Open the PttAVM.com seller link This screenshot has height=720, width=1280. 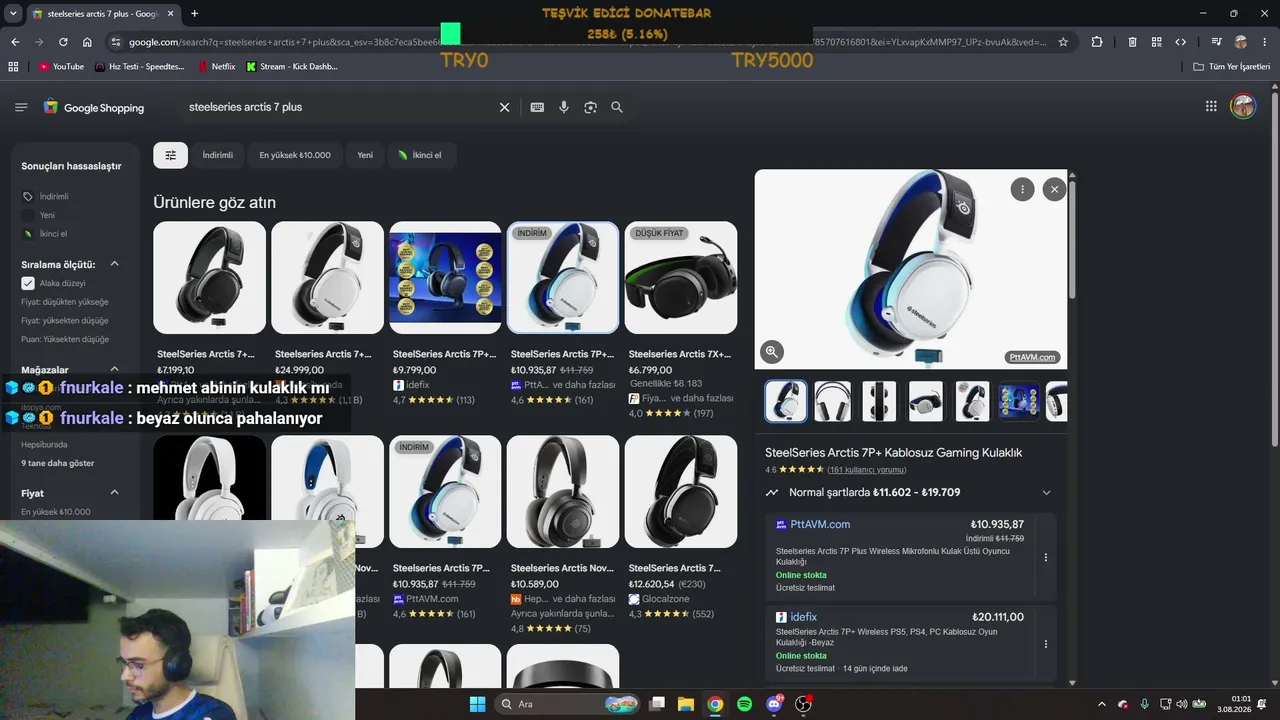(820, 524)
